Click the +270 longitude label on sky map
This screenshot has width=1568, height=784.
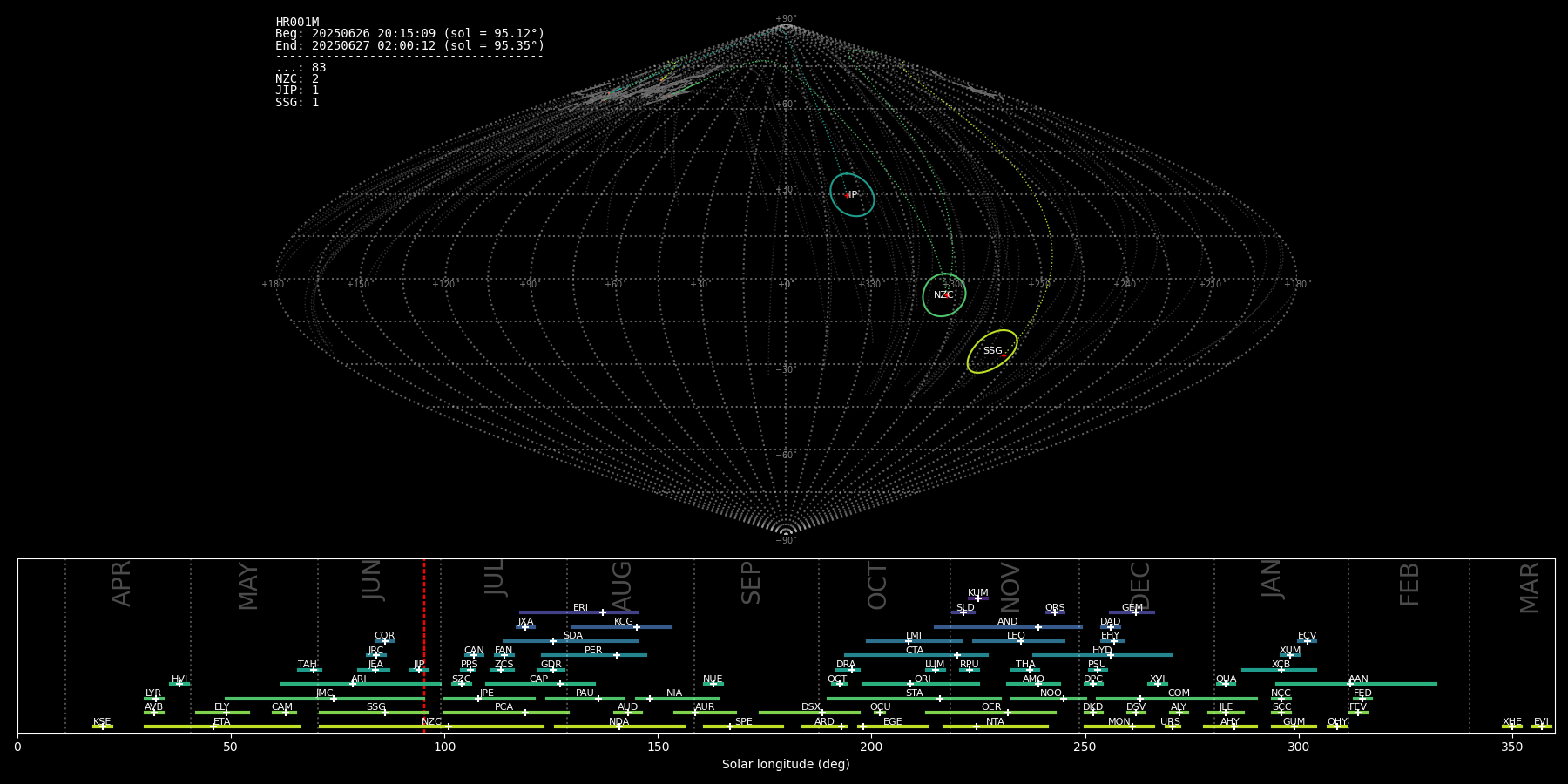[1039, 285]
